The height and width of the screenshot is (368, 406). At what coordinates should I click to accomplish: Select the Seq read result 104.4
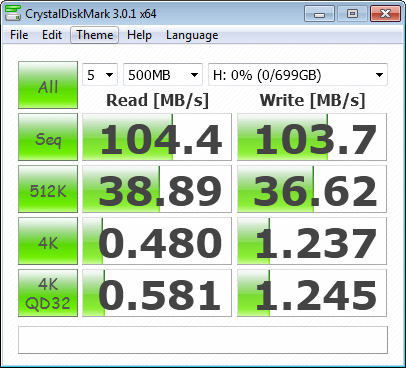pyautogui.click(x=157, y=137)
